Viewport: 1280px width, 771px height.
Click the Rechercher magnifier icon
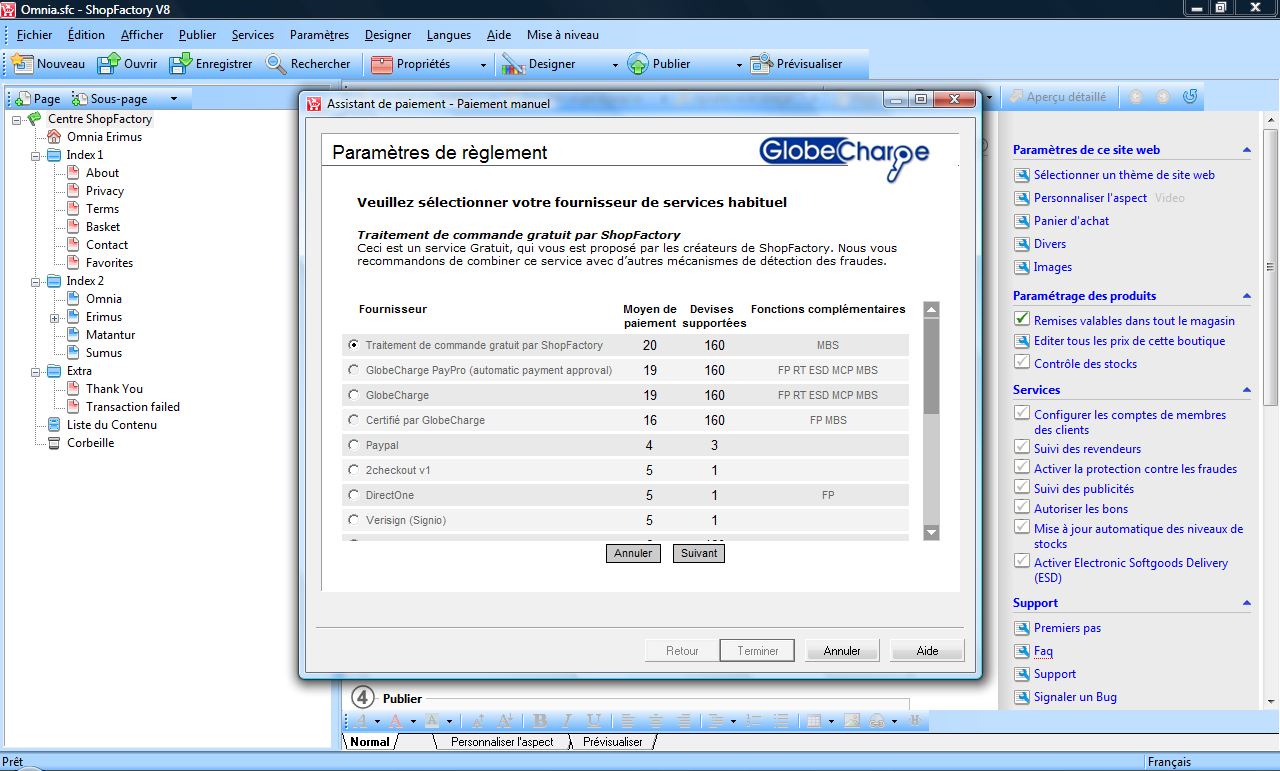tap(276, 64)
